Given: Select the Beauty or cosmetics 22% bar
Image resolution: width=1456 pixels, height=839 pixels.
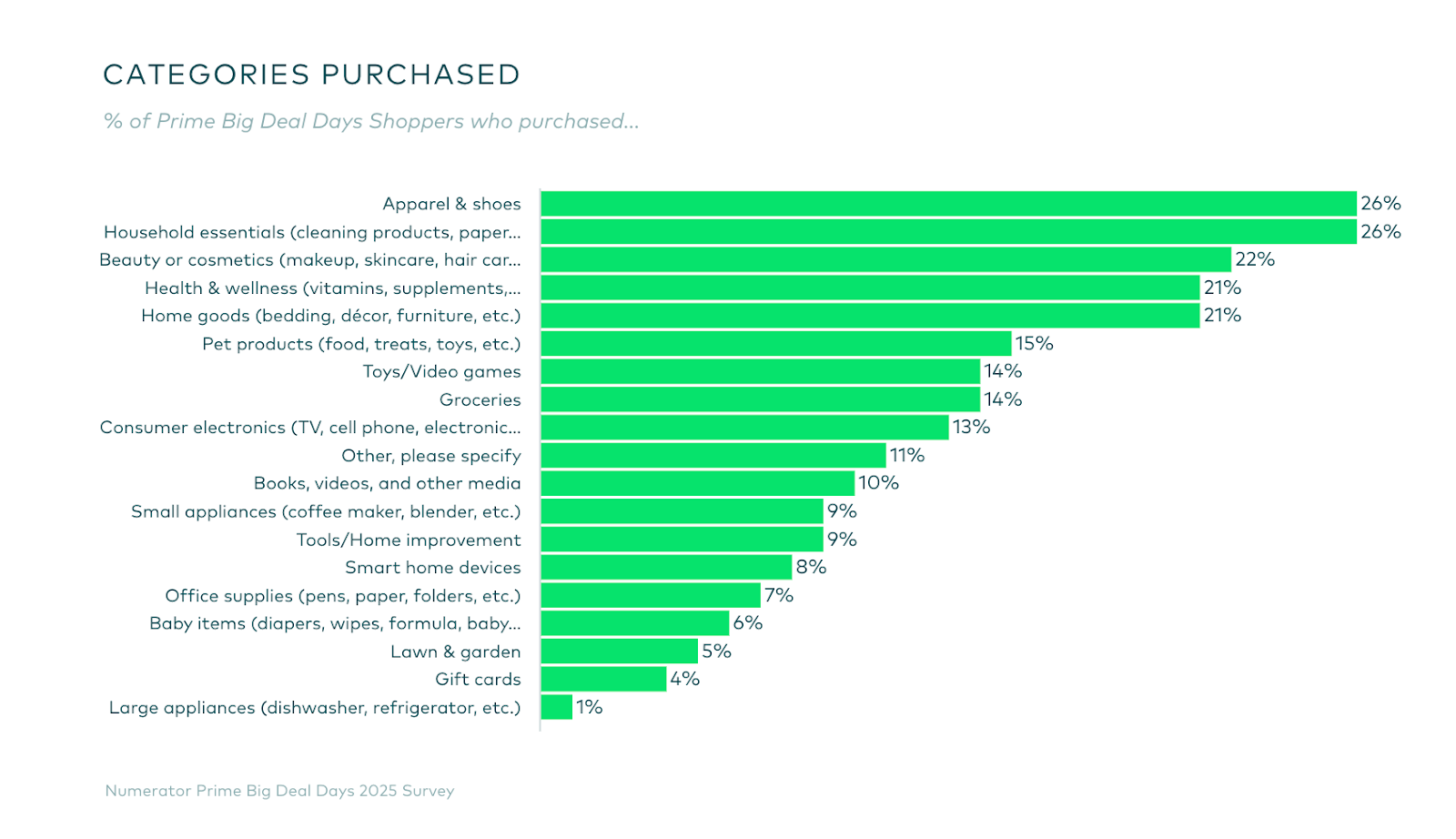Looking at the screenshot, I should [885, 259].
